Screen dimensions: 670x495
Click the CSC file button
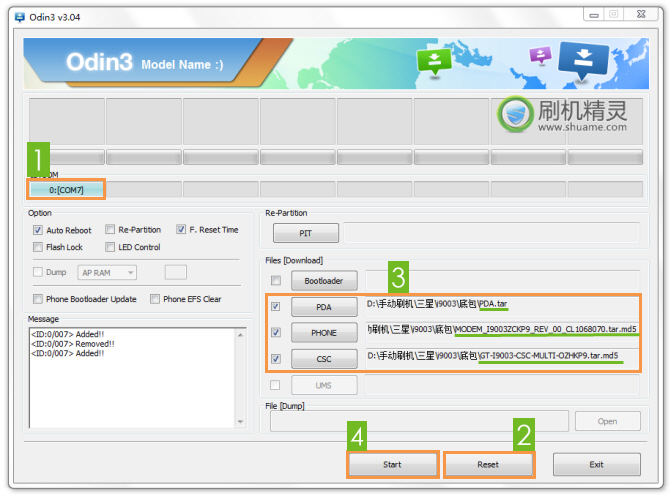click(324, 359)
